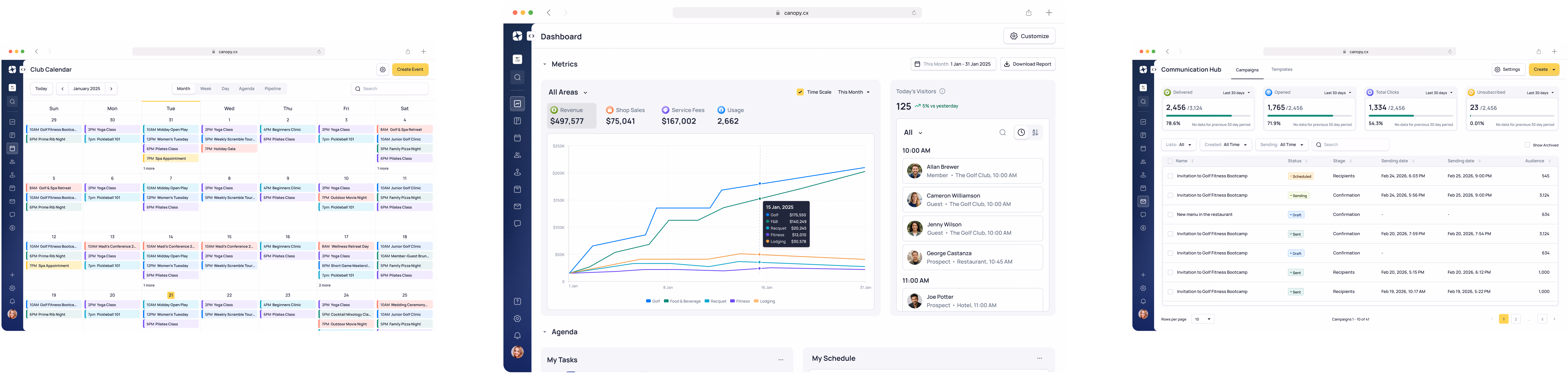Screen dimensions: 1568x374
Task: Open calendar settings gear in Club Calendar
Action: (382, 69)
